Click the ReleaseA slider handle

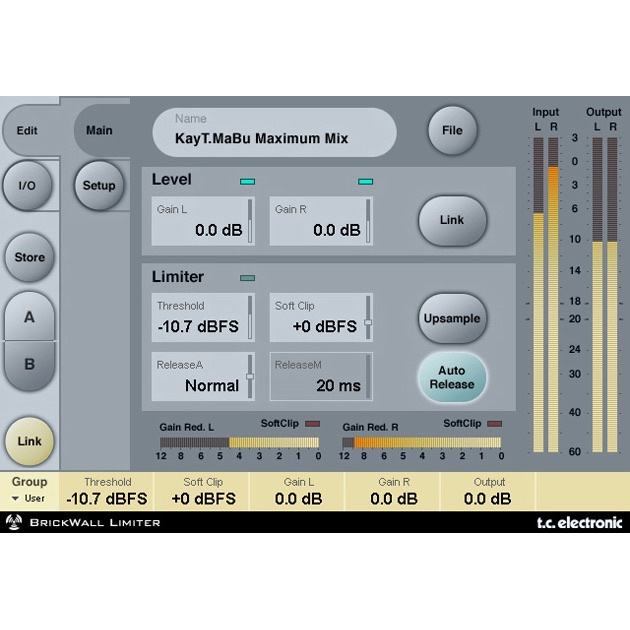pos(250,376)
